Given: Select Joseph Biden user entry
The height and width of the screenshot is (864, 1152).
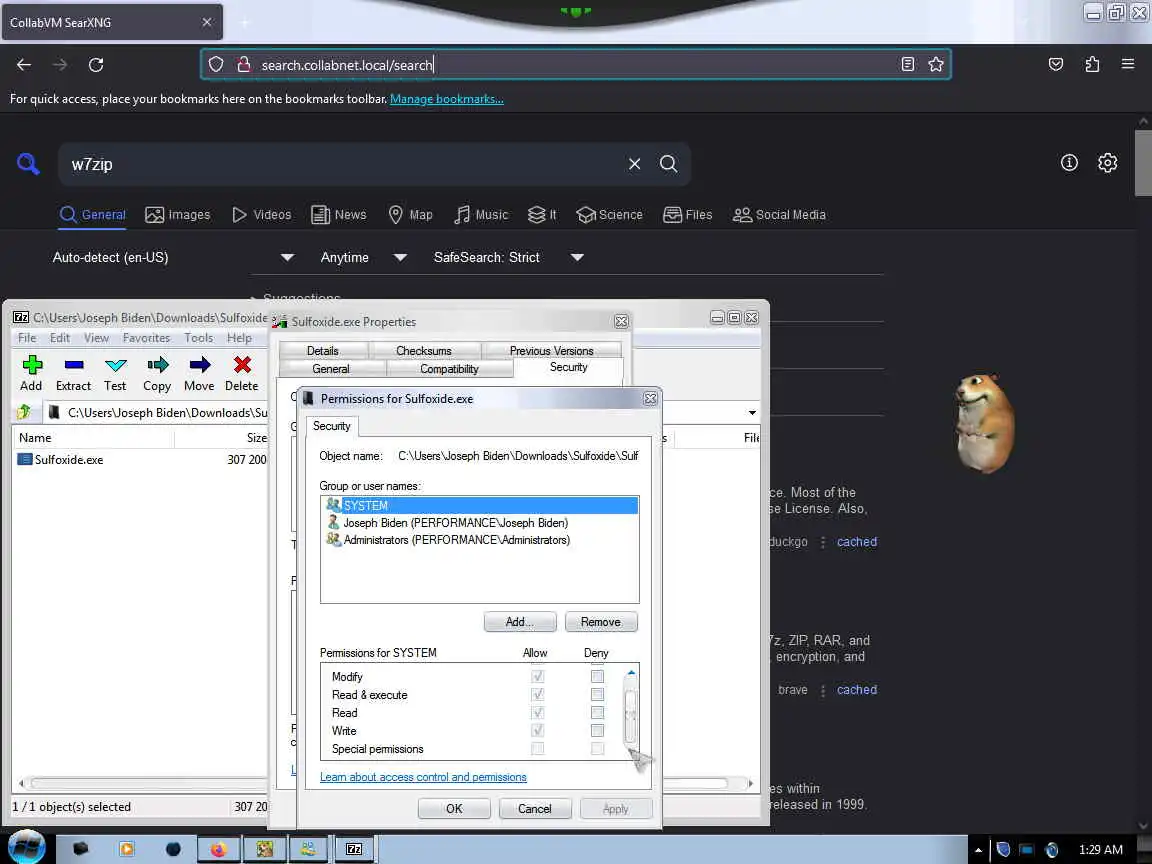Looking at the screenshot, I should pos(456,523).
